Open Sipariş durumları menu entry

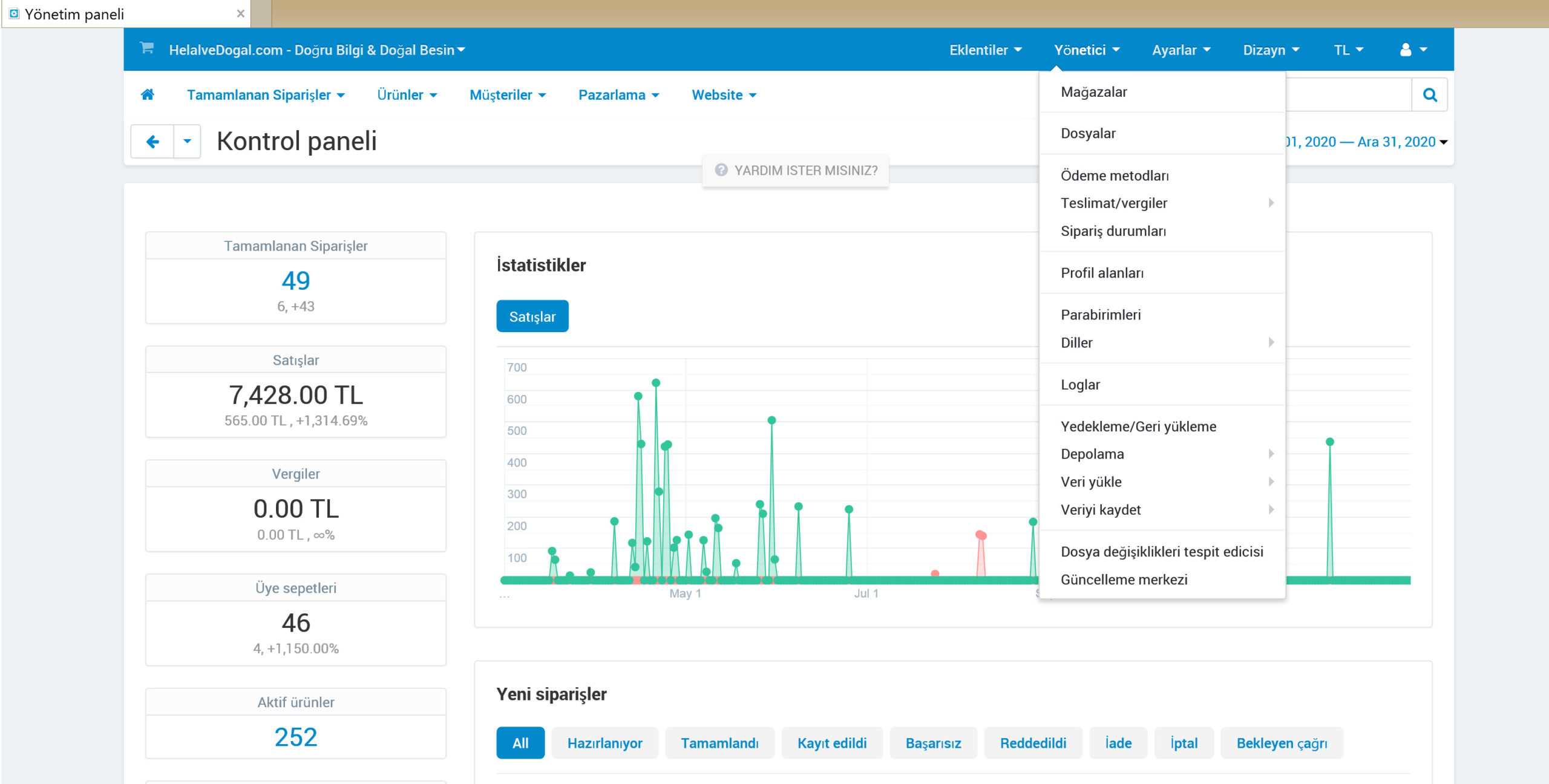(x=1162, y=231)
